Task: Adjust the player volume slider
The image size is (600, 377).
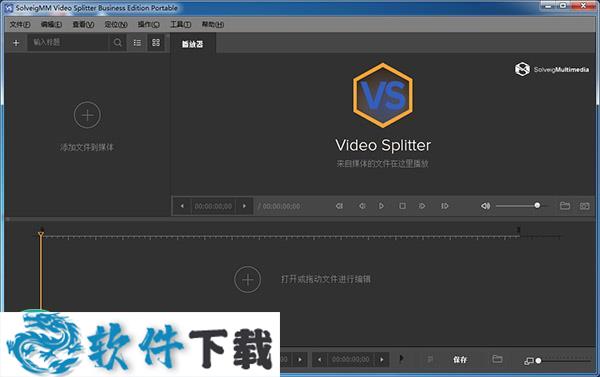Action: click(x=523, y=206)
